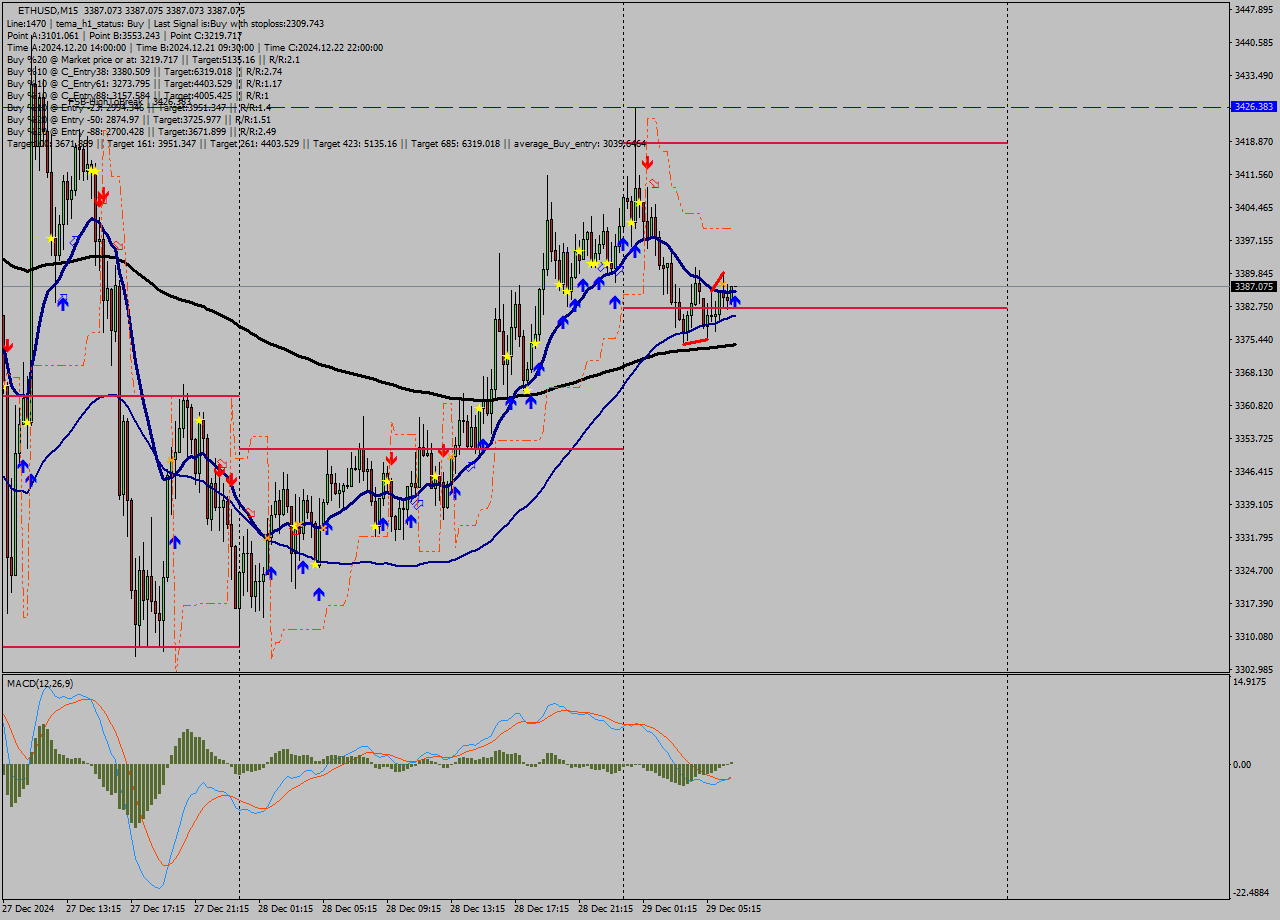The width and height of the screenshot is (1280, 920).
Task: Click the 3375.440 price axis value
Action: (1255, 339)
